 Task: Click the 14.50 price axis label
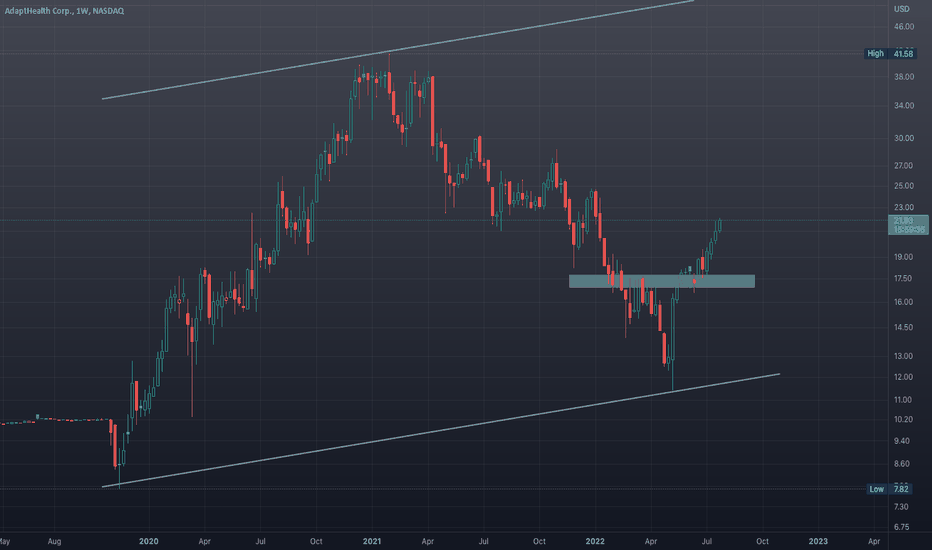(903, 327)
